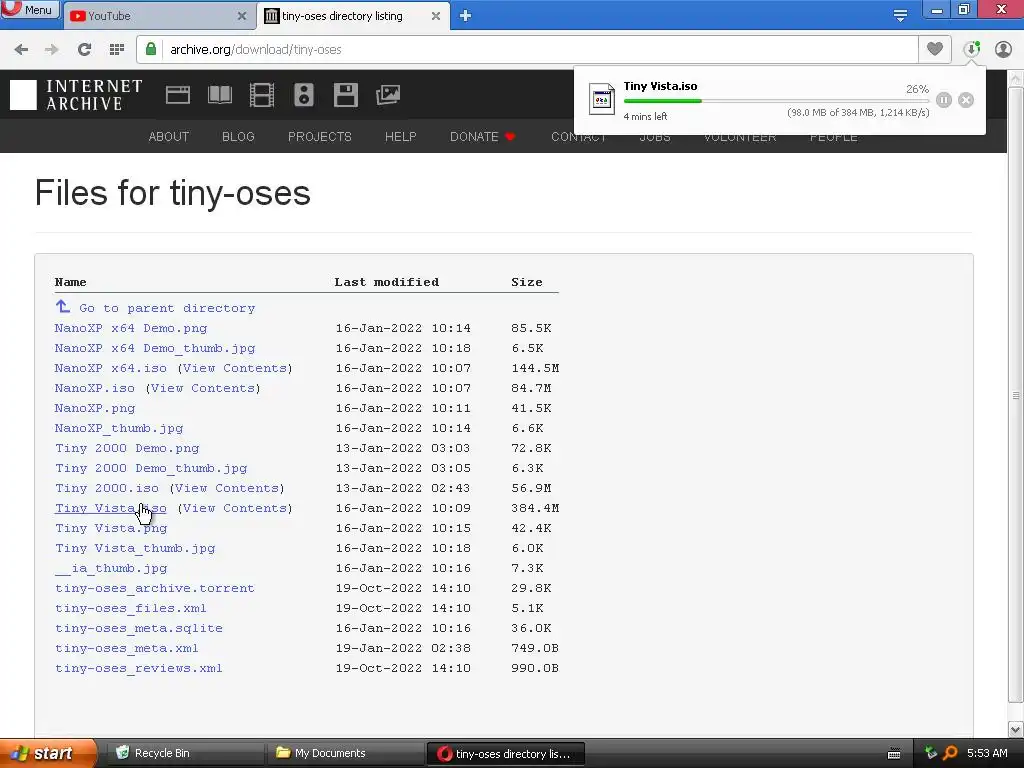
Task: Go forward to next page
Action: tap(52, 49)
